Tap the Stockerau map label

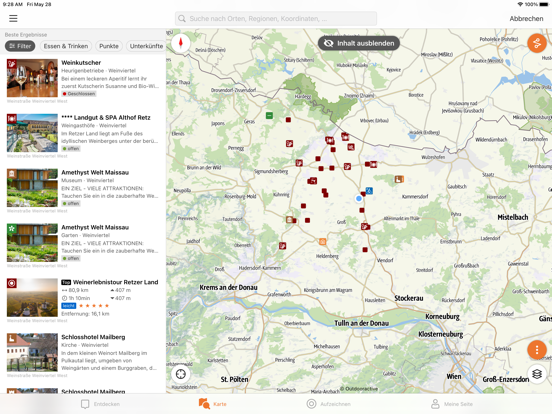click(x=408, y=298)
